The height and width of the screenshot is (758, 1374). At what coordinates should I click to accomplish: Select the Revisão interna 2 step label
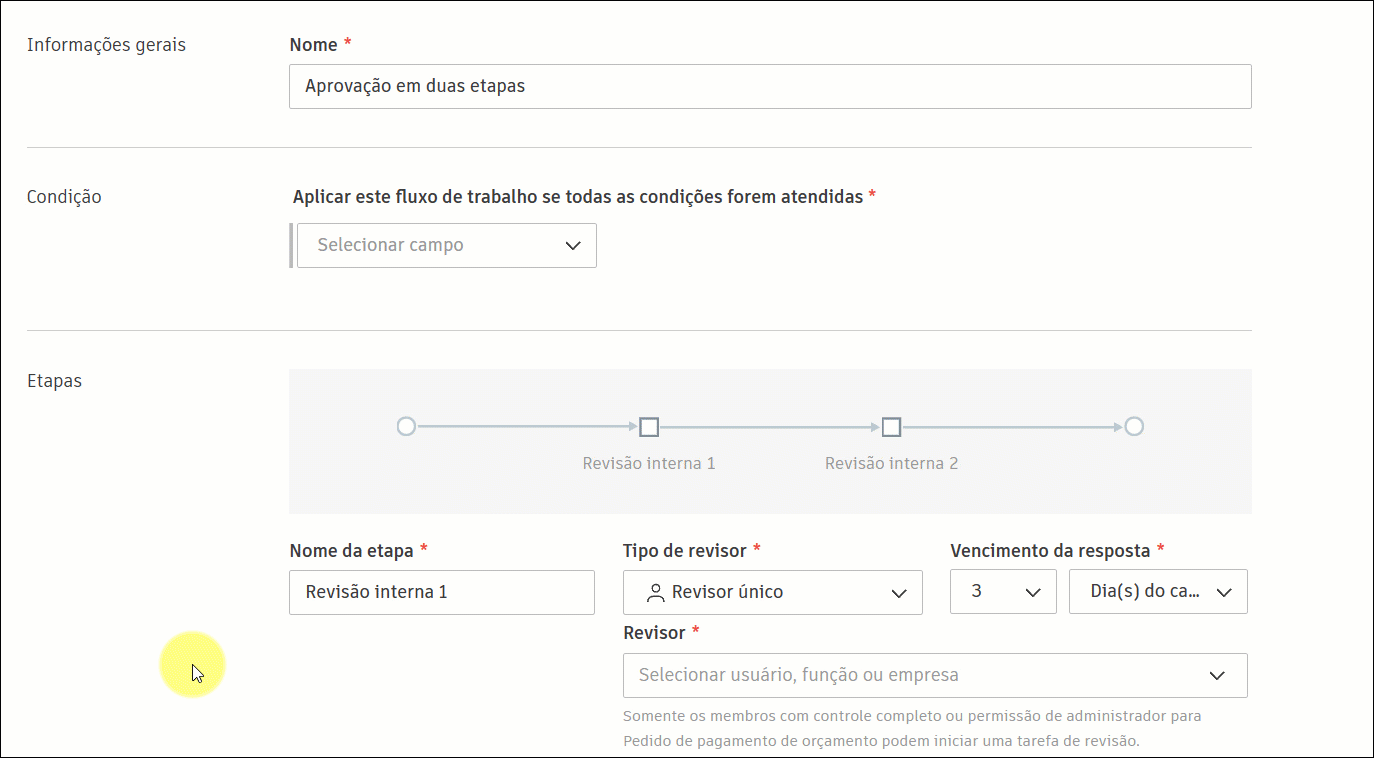pyautogui.click(x=890, y=463)
